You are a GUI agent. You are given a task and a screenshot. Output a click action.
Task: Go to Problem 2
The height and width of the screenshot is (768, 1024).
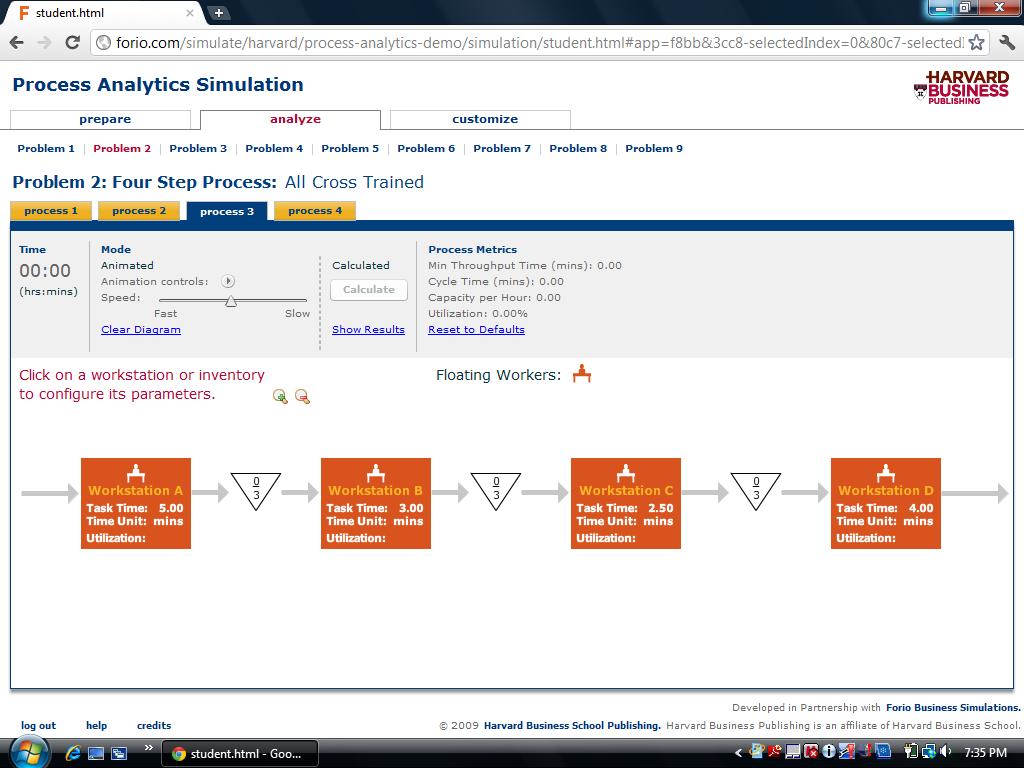pyautogui.click(x=121, y=148)
